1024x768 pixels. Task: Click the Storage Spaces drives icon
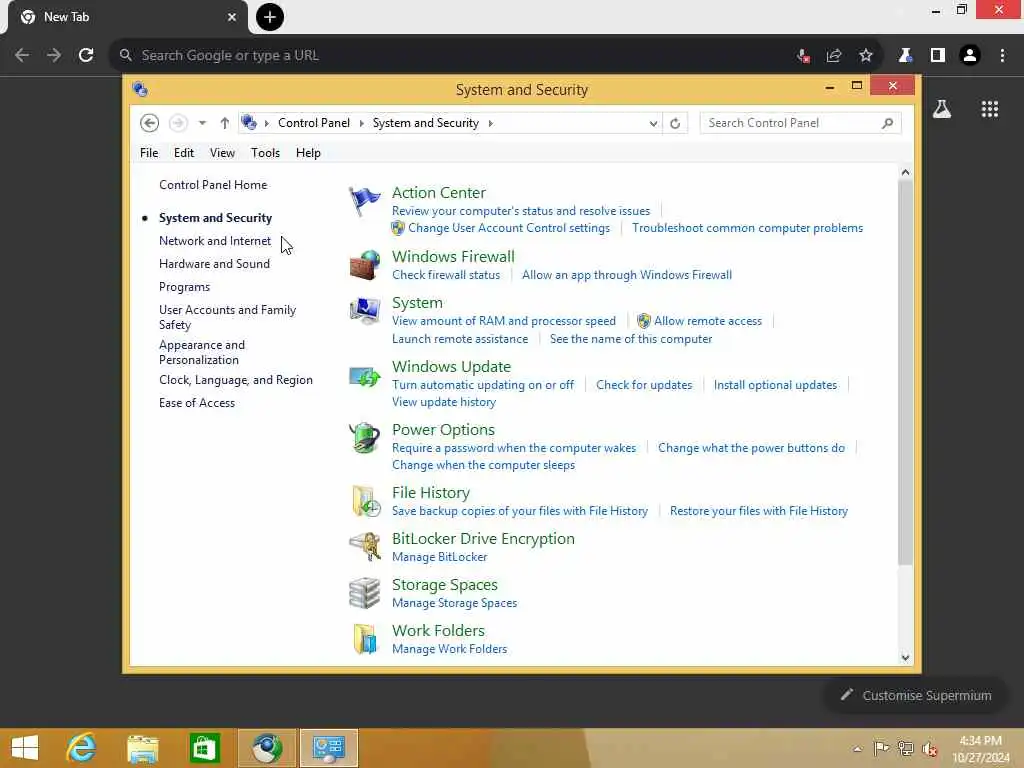[x=364, y=593]
